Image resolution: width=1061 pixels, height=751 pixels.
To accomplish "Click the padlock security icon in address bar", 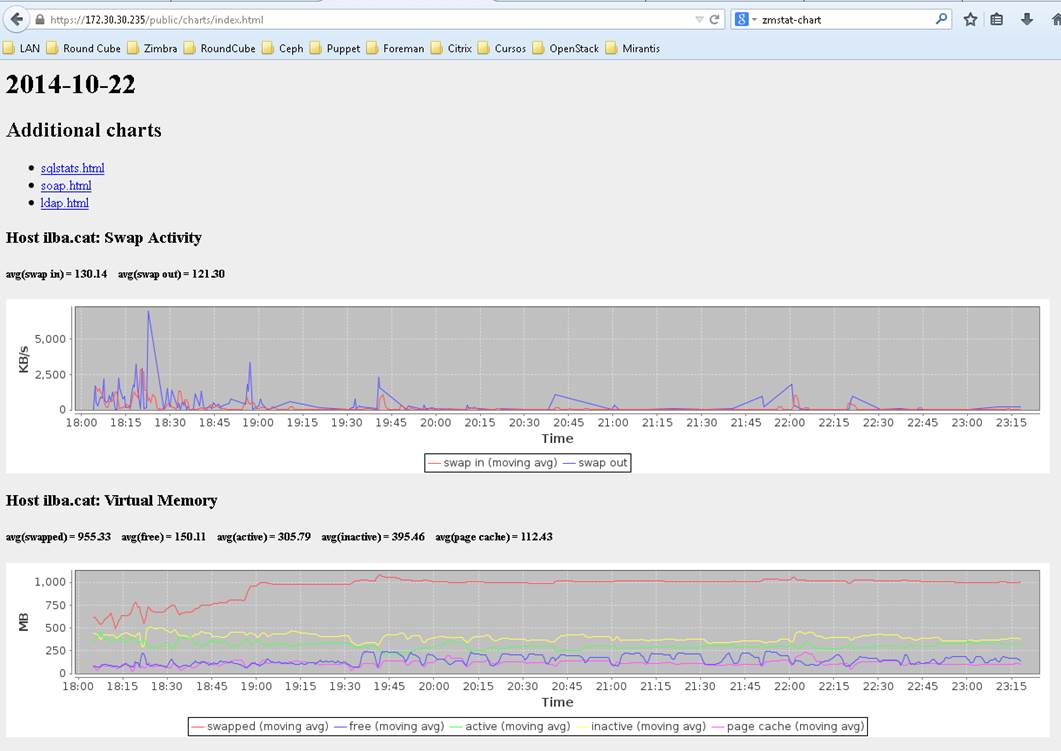I will tap(40, 20).
